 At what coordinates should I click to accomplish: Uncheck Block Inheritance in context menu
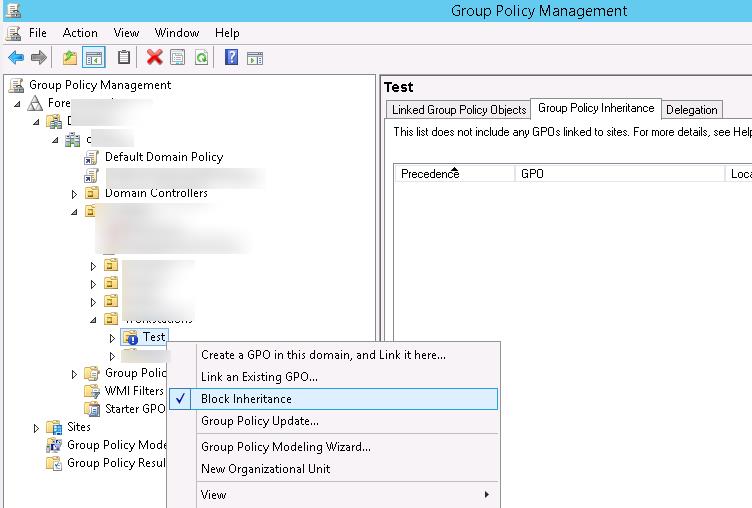246,399
